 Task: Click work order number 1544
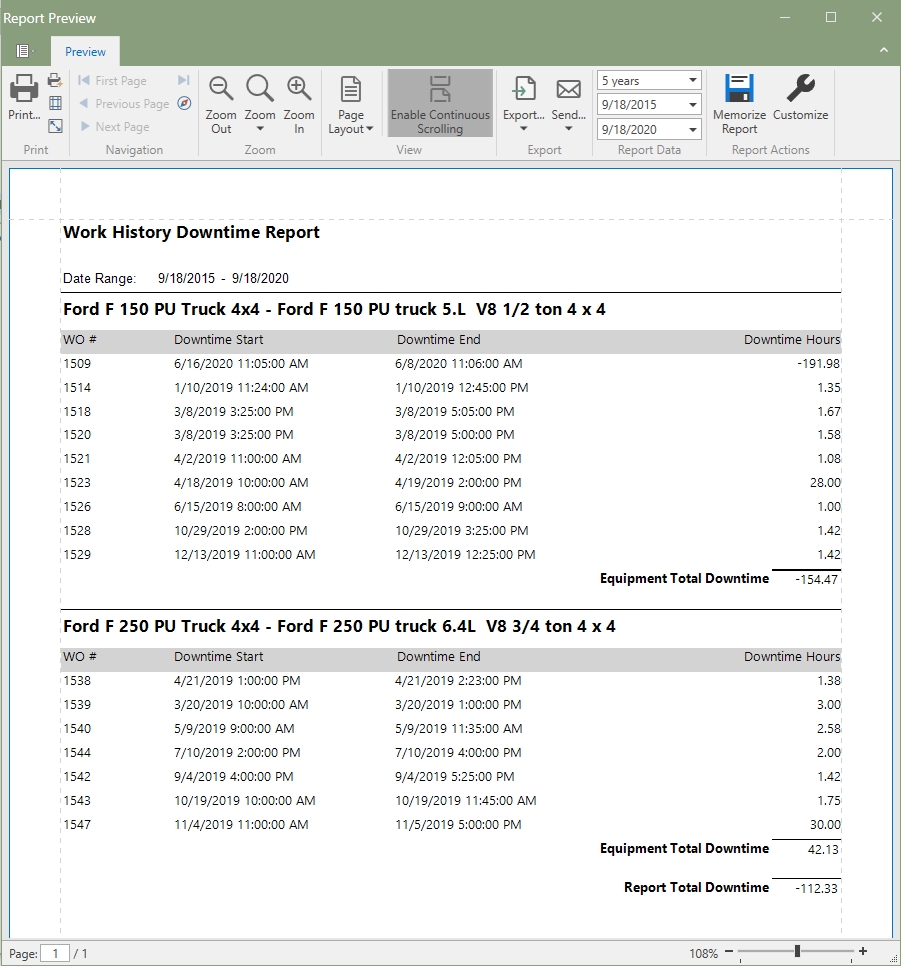pos(77,753)
